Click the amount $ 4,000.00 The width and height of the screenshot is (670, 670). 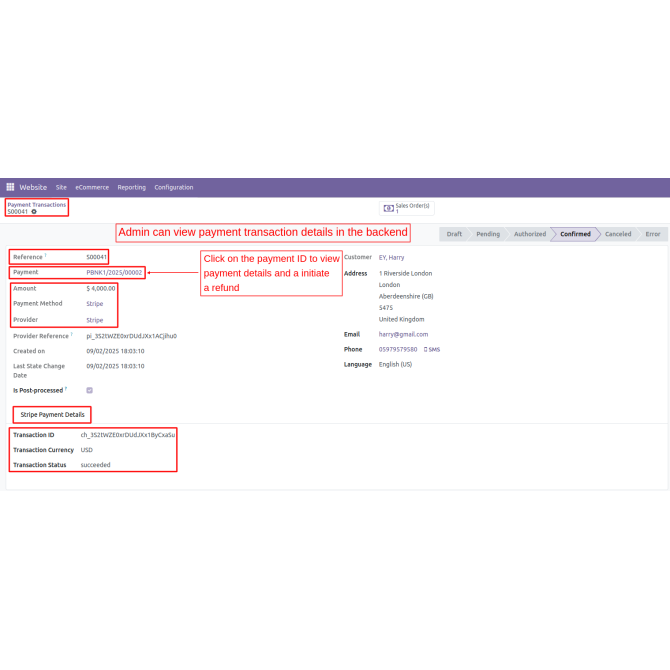[101, 288]
